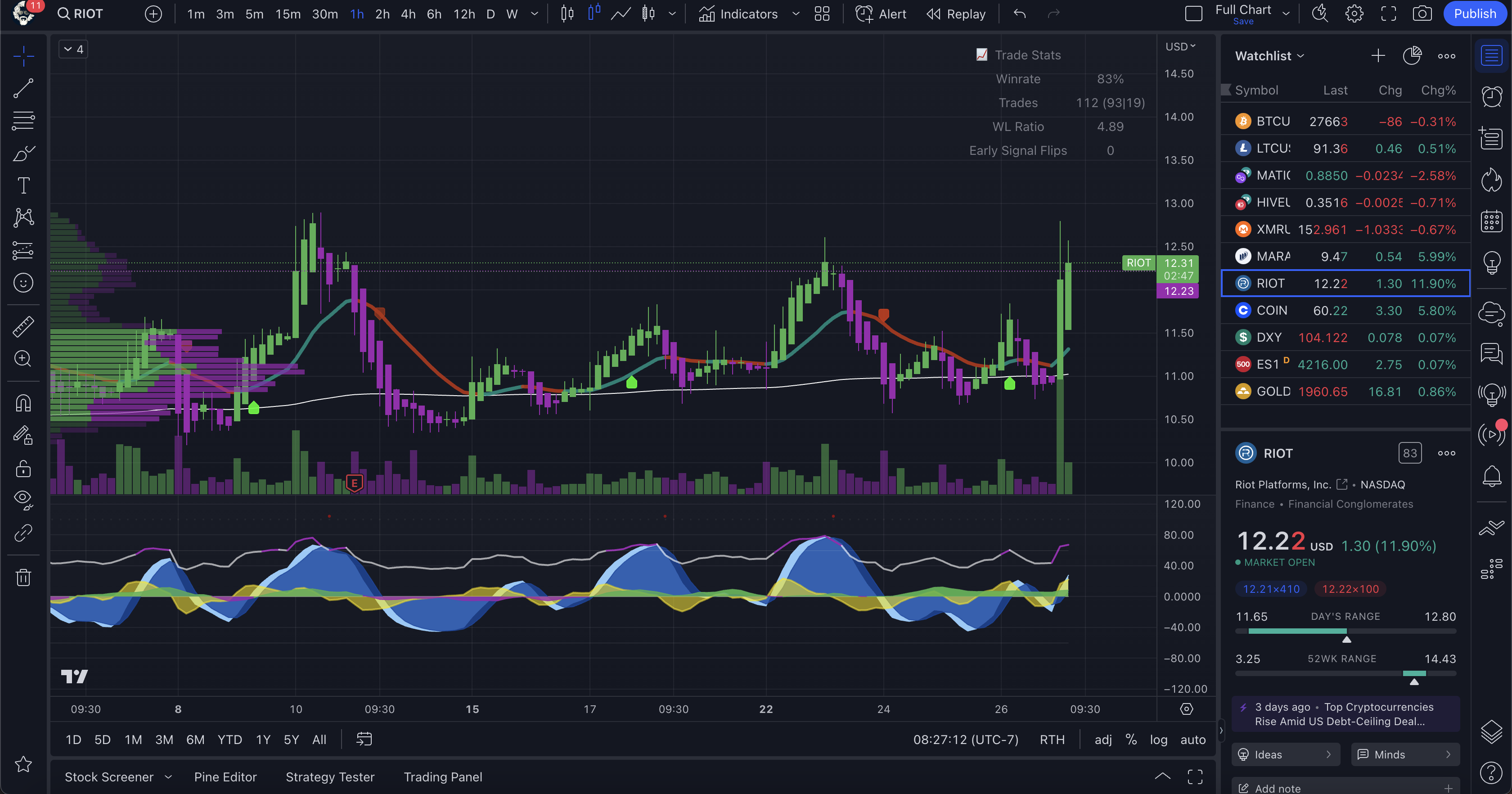Select the line chart style icon
Screen dimensions: 1512x794
[x=621, y=14]
